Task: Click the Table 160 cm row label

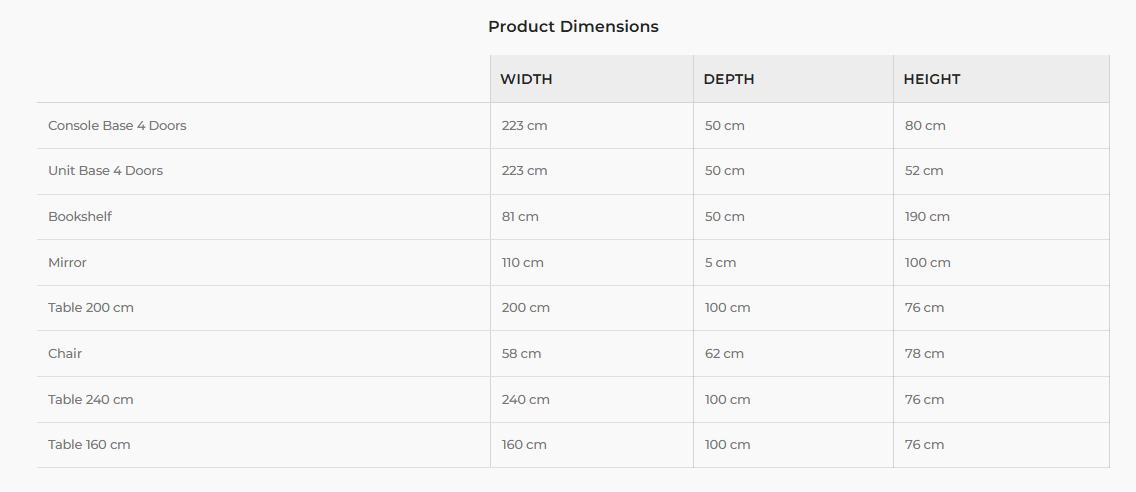Action: tap(89, 444)
